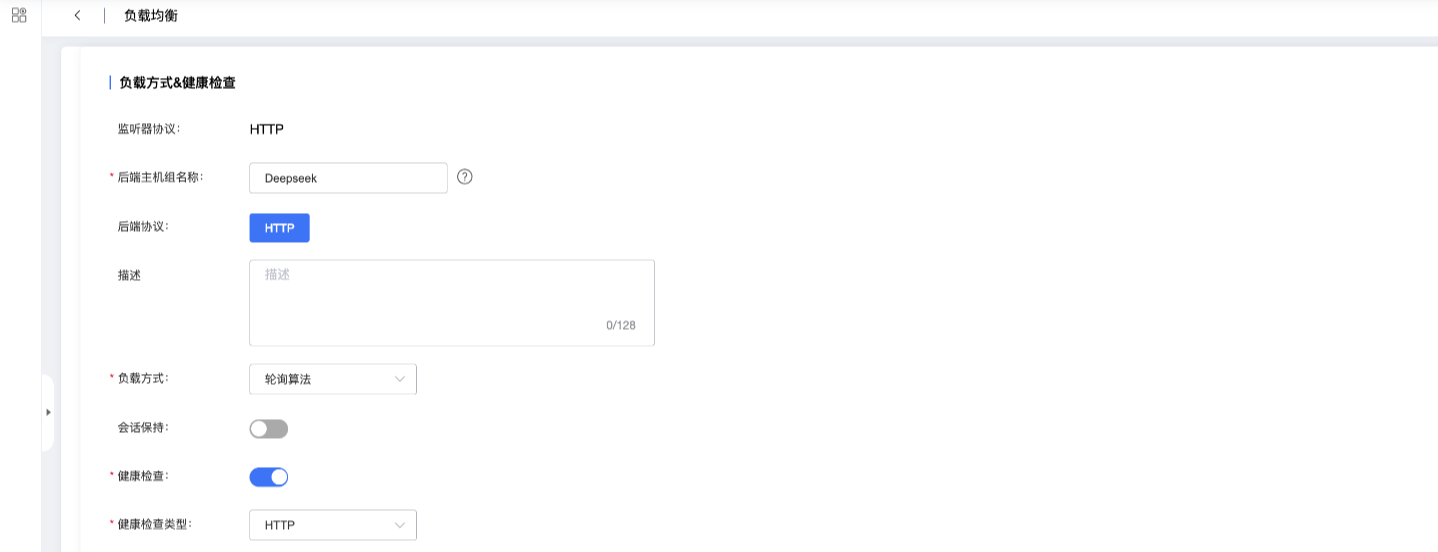Click the 负载方式&健康检查 section heading
Viewport: 1438px width, 552px height.
pos(177,83)
